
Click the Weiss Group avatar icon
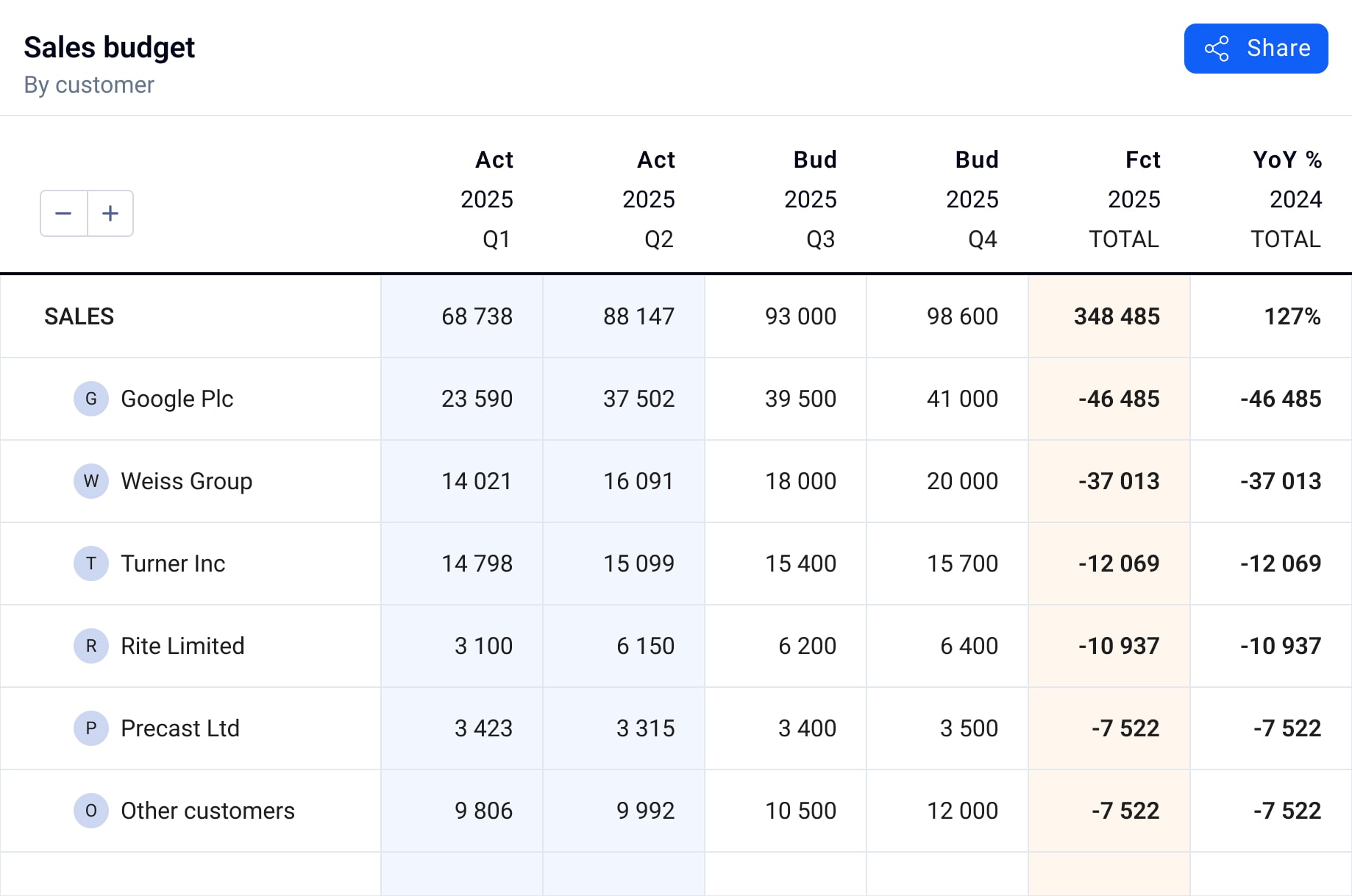pyautogui.click(x=91, y=481)
